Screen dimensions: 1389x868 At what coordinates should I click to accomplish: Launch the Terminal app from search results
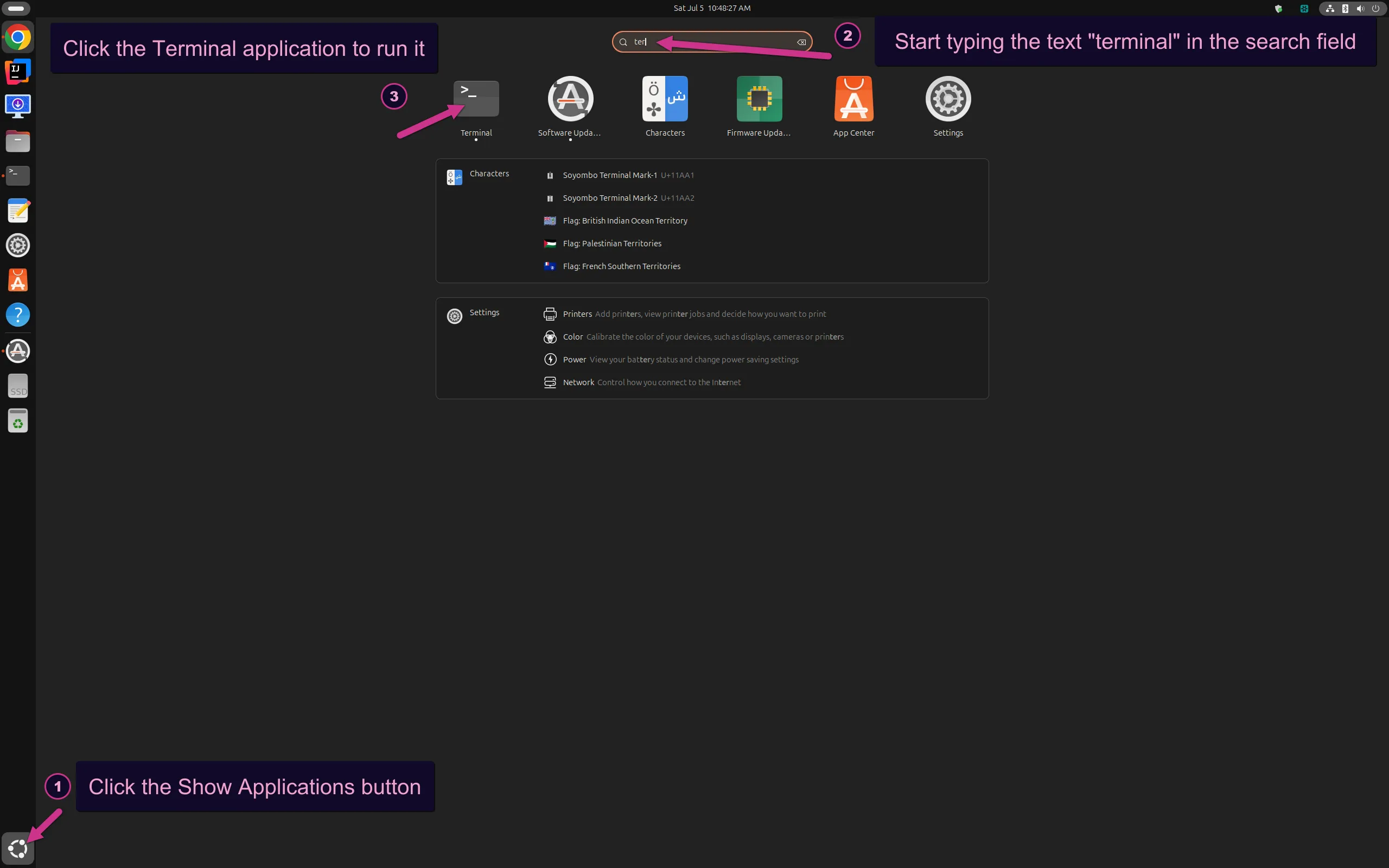pyautogui.click(x=476, y=106)
